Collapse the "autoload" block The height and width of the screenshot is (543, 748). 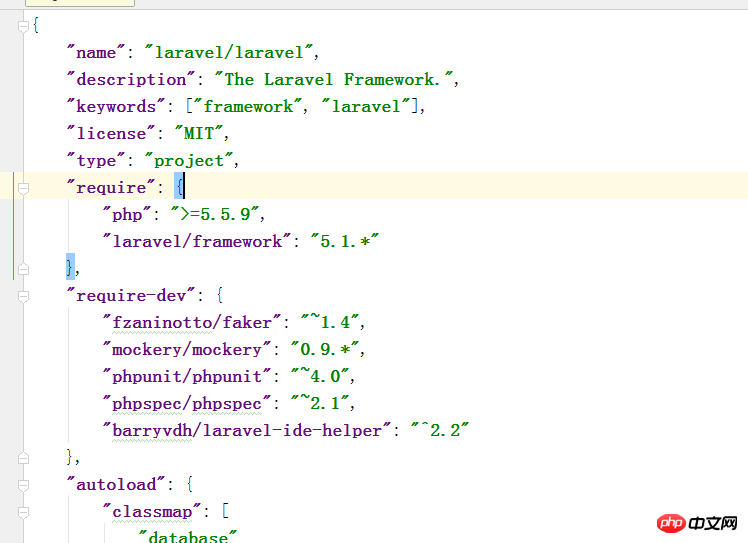(23, 485)
